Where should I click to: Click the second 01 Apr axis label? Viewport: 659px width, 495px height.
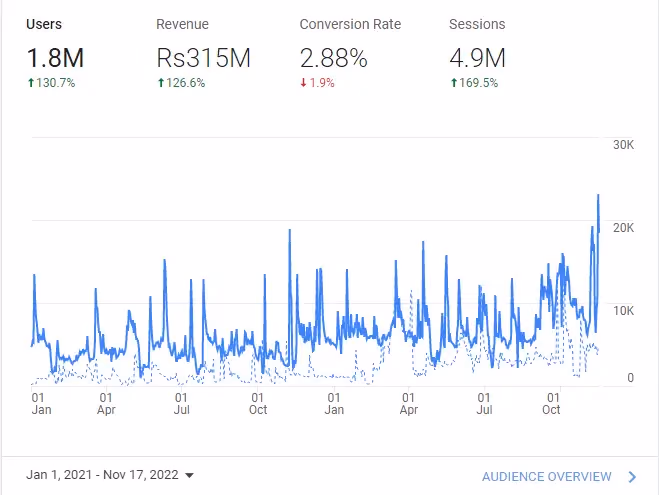[409, 403]
